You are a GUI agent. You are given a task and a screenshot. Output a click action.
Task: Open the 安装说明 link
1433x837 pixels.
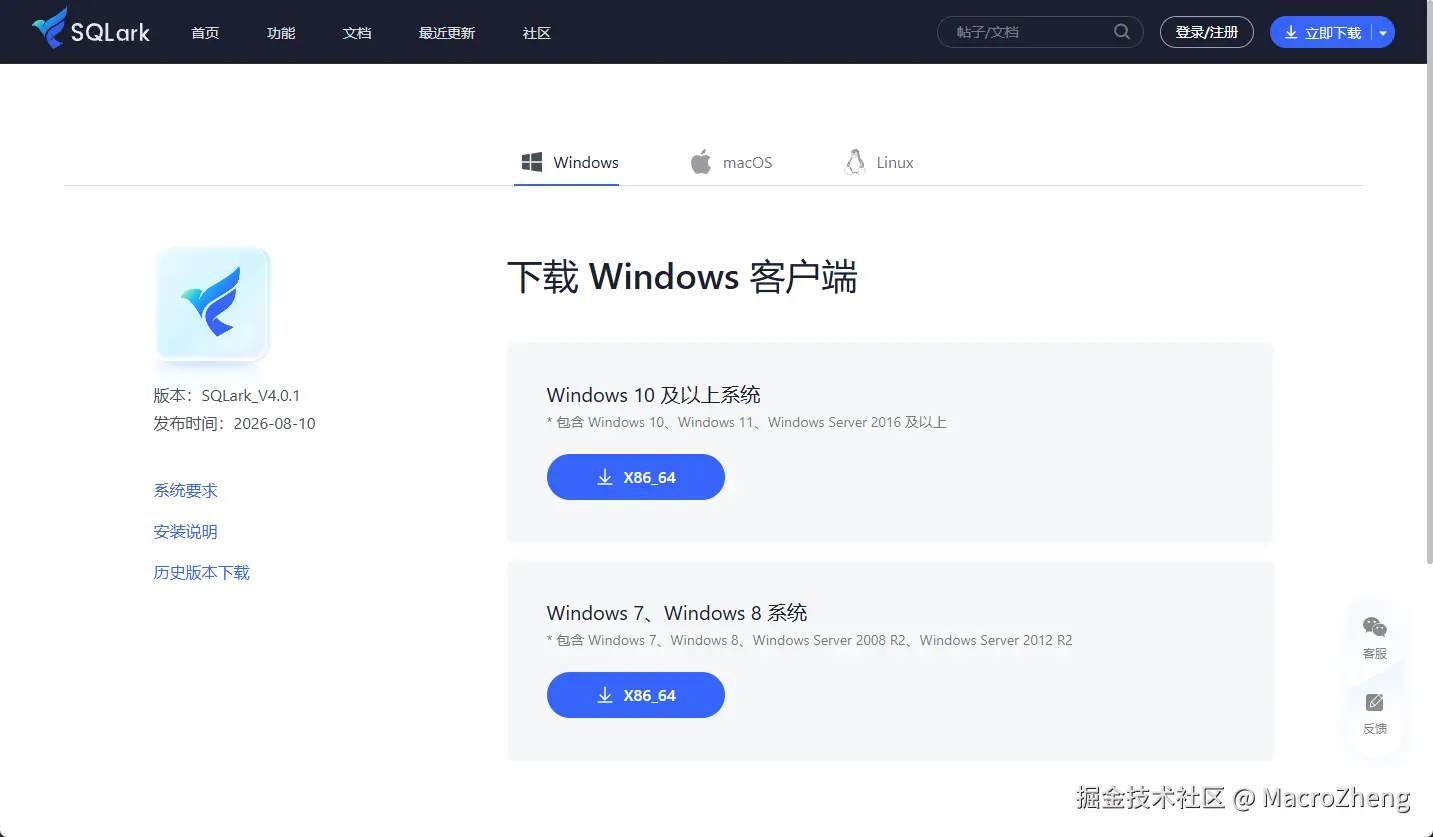185,531
